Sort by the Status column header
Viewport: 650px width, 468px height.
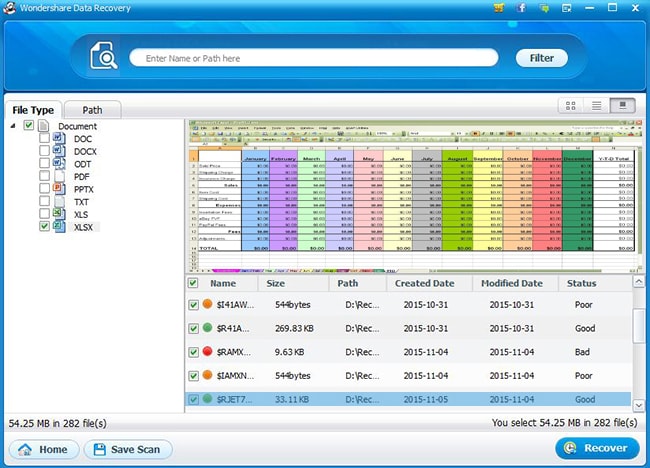595,283
